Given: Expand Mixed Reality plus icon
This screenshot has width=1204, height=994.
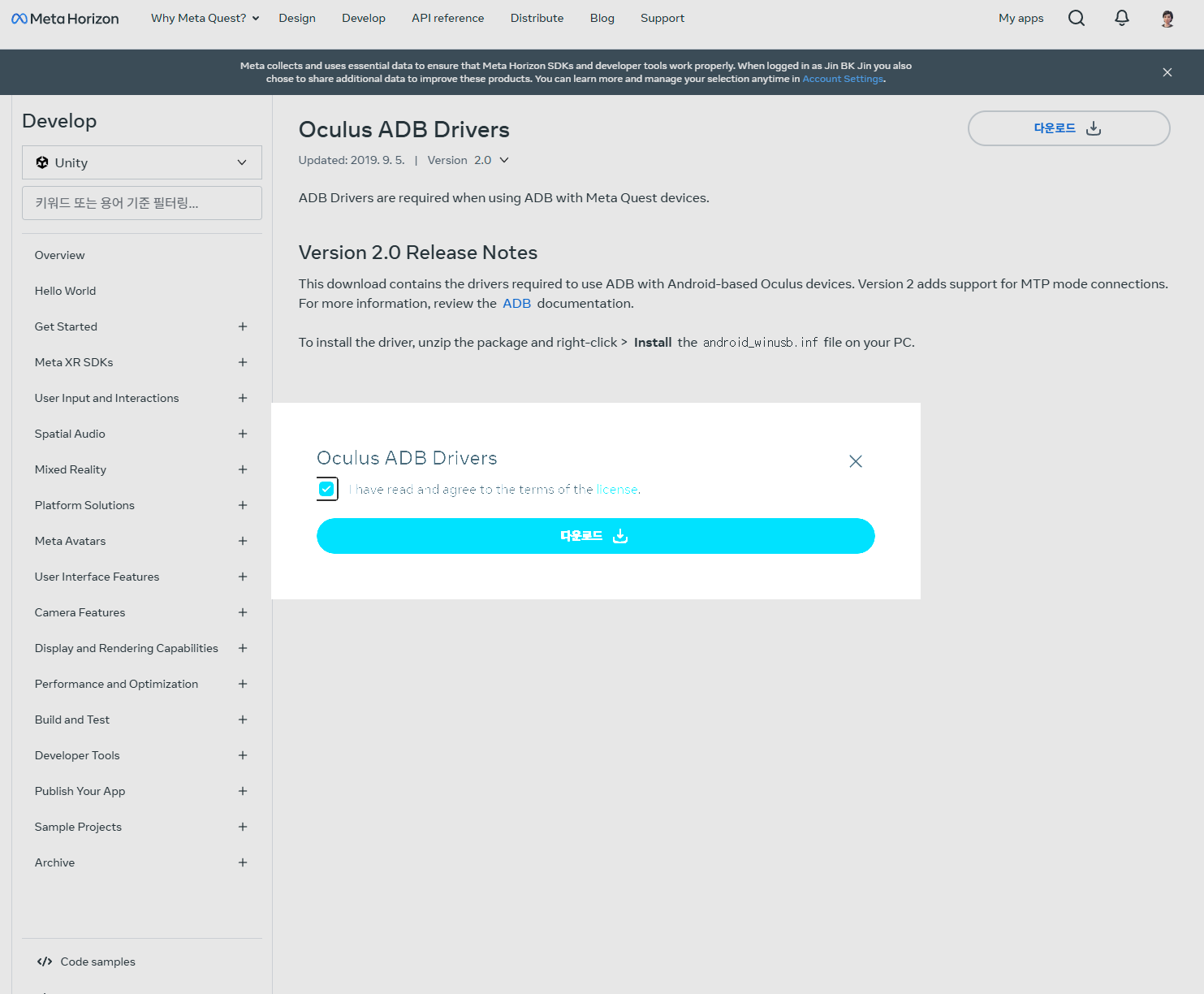Looking at the screenshot, I should pyautogui.click(x=243, y=469).
